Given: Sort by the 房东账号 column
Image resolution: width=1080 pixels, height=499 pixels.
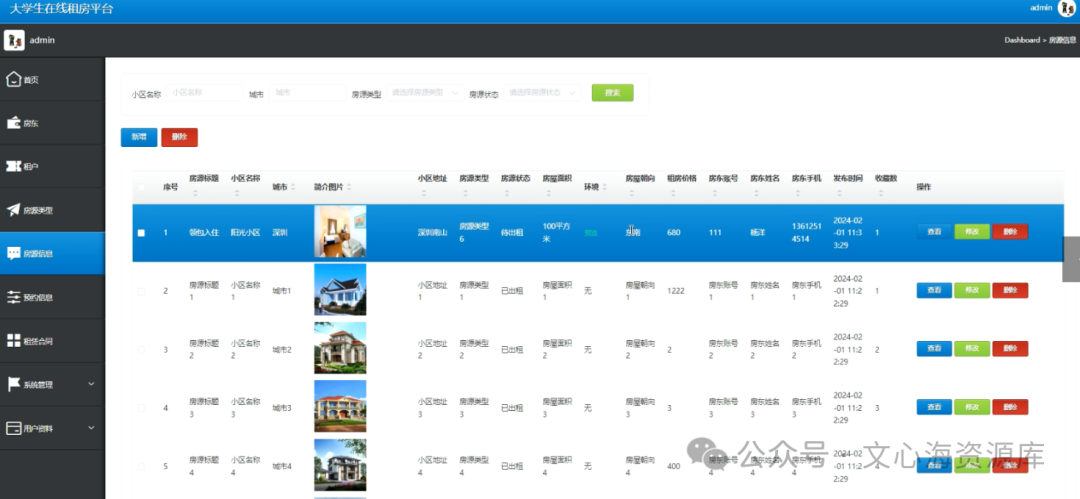Looking at the screenshot, I should pyautogui.click(x=714, y=194).
